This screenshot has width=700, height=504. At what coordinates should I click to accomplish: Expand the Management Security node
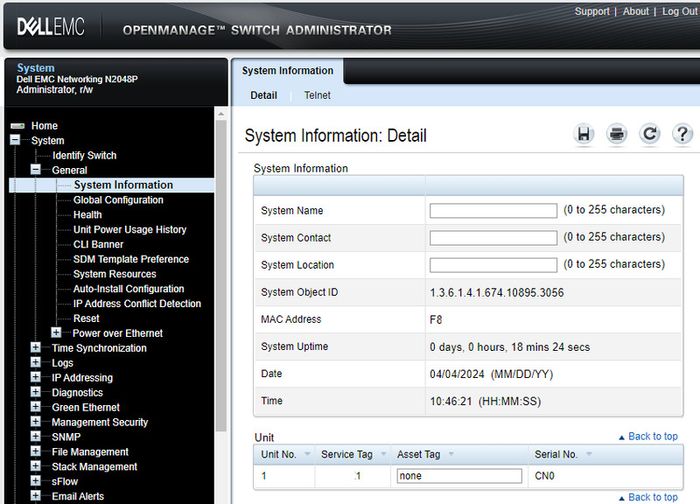tap(35, 421)
